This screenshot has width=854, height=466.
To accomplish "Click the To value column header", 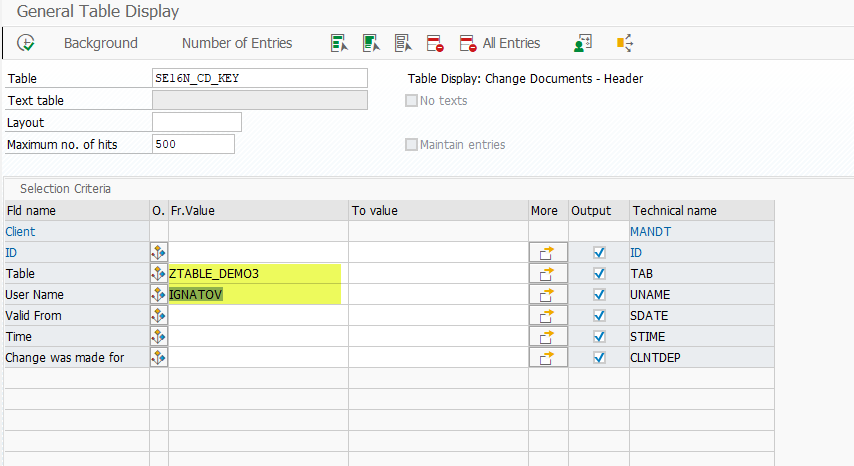I will pyautogui.click(x=438, y=211).
